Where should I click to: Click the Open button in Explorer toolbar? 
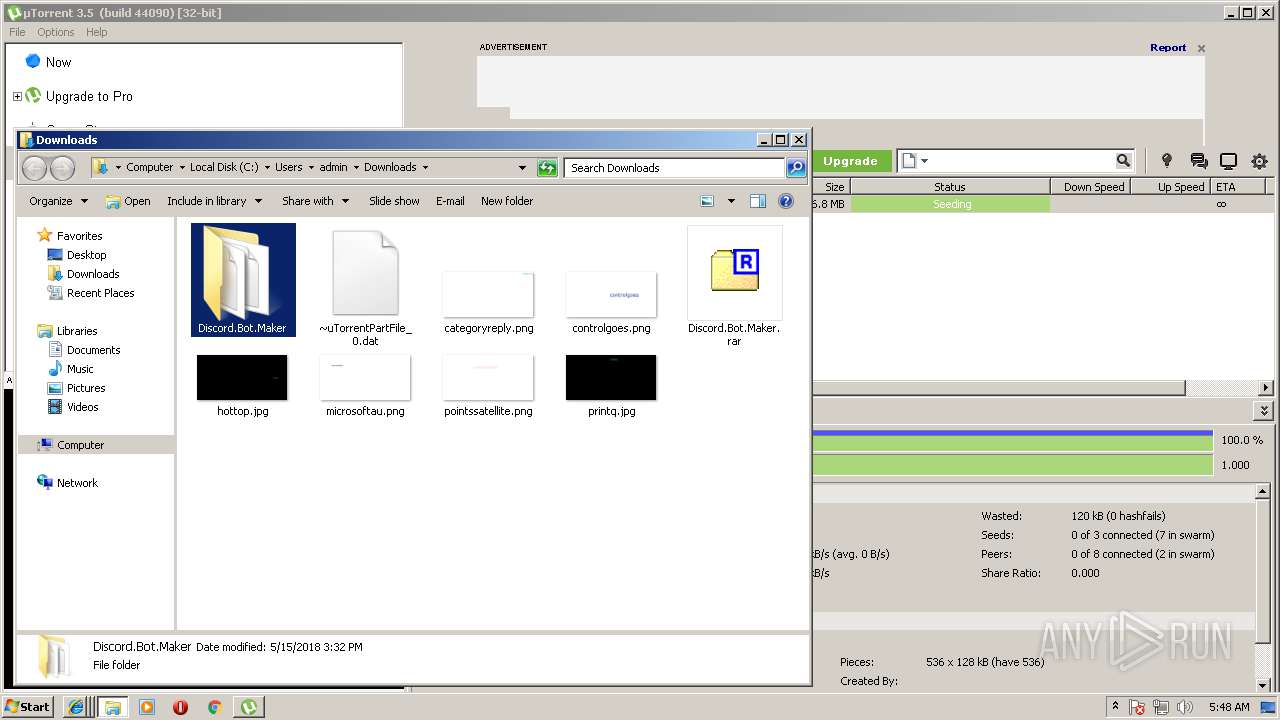pos(128,201)
